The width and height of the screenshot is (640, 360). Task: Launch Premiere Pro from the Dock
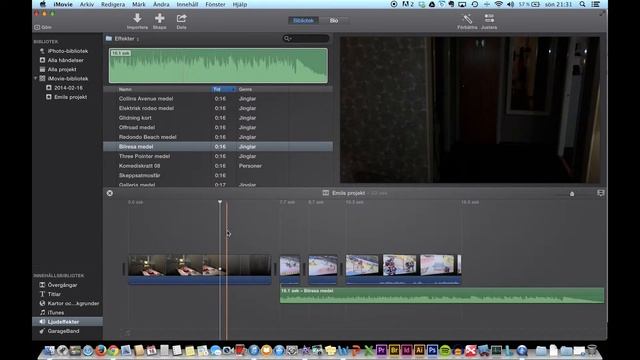(381, 350)
